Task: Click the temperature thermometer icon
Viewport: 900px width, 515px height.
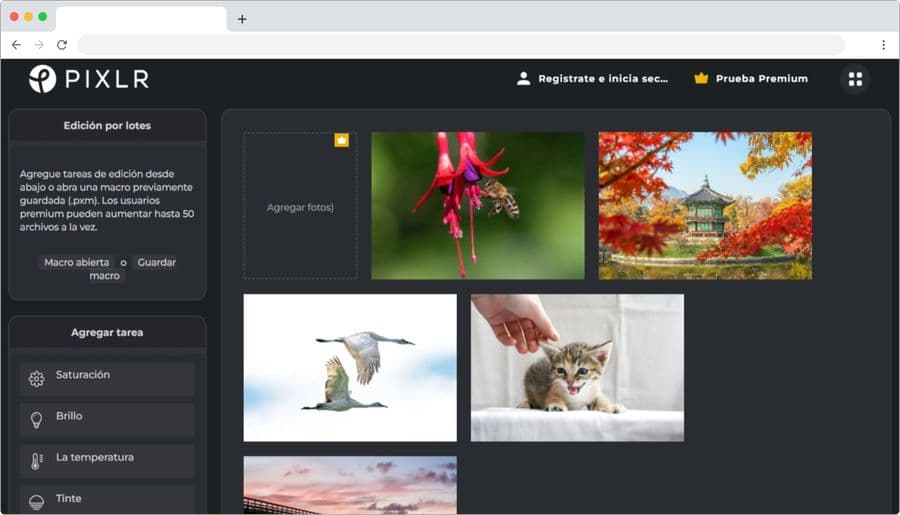Action: (36, 461)
